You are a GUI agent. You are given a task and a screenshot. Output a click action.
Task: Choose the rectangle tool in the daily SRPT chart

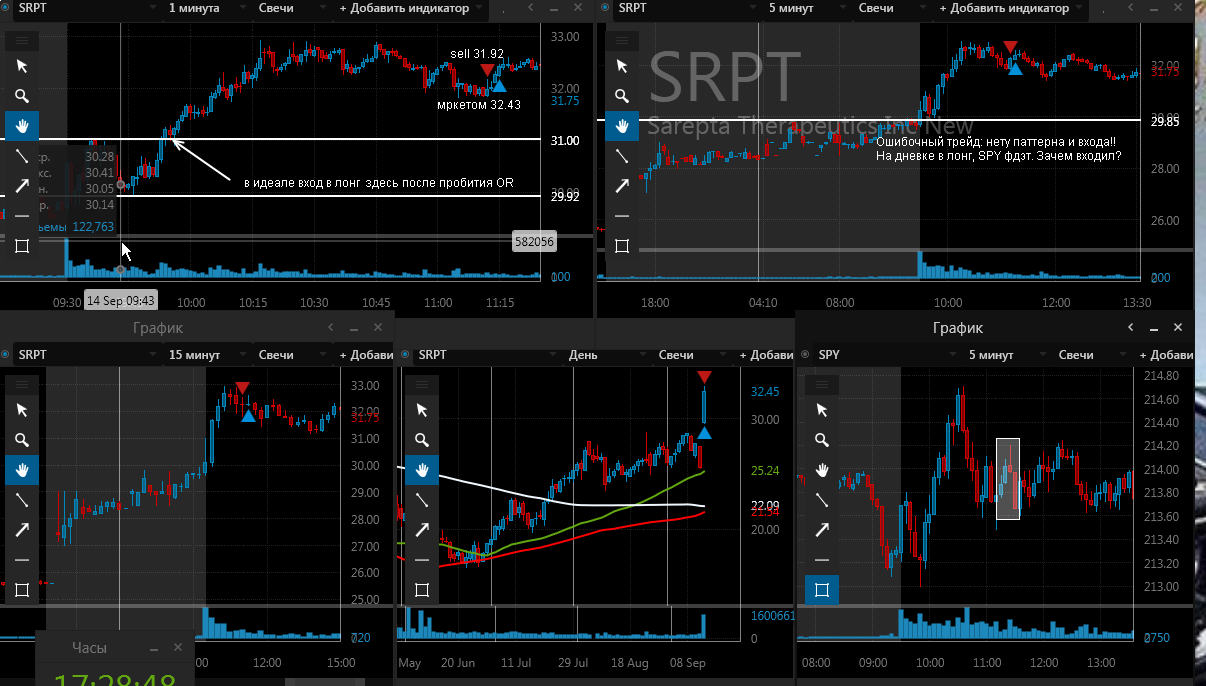click(422, 590)
